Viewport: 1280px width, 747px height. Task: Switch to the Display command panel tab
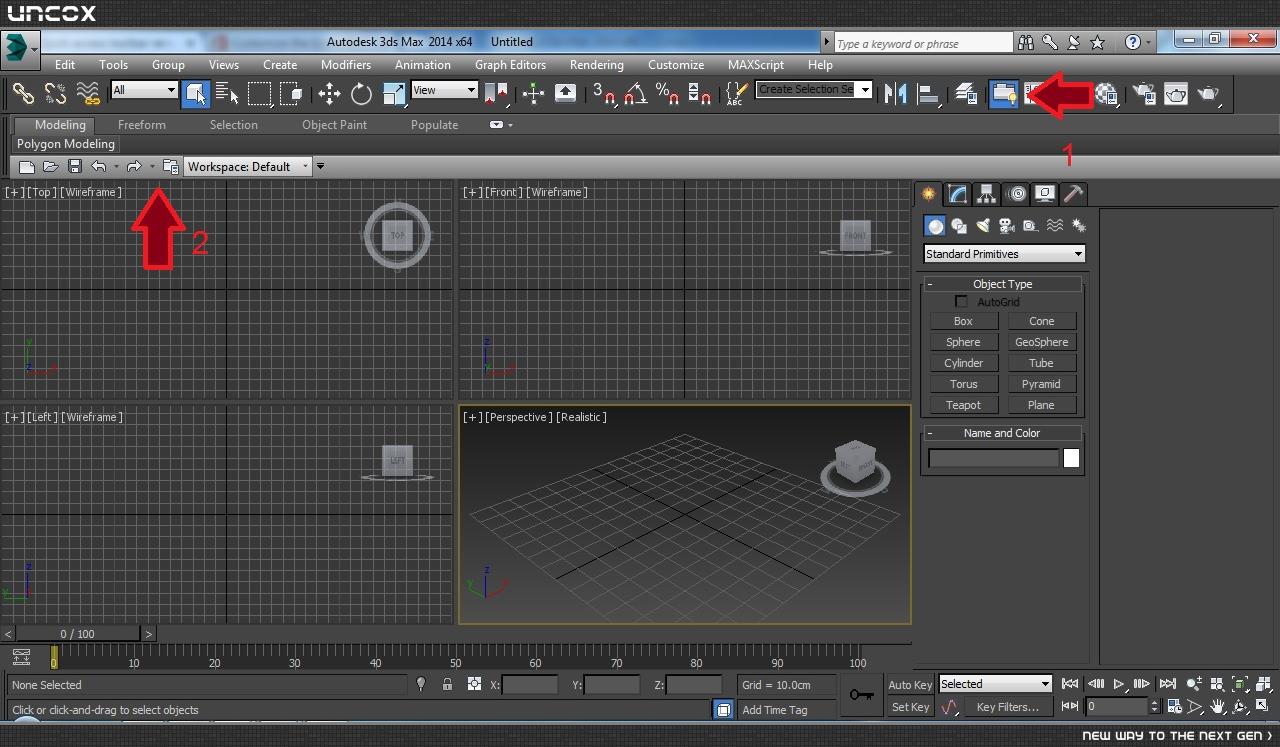tap(1045, 194)
